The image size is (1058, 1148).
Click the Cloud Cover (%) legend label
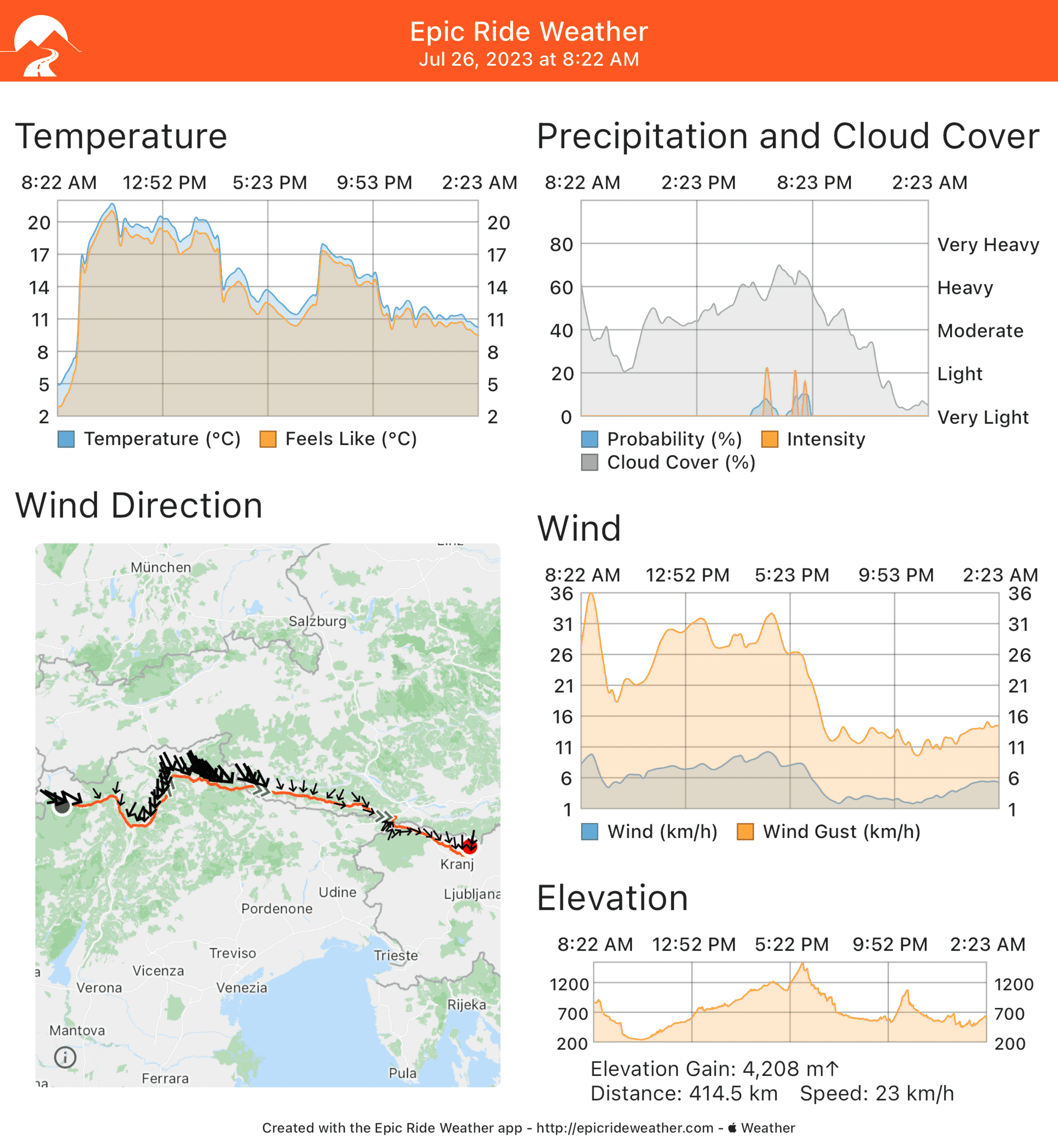(x=681, y=462)
